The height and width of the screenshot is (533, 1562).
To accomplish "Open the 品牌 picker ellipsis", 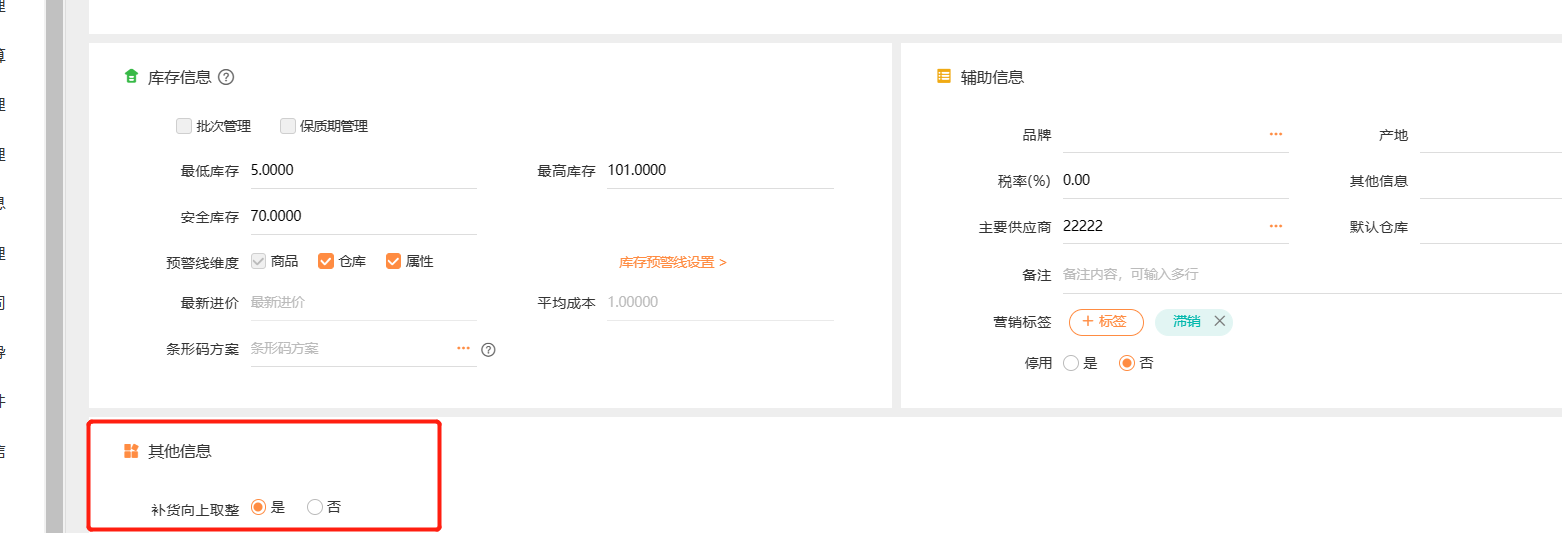I will coord(1275,134).
